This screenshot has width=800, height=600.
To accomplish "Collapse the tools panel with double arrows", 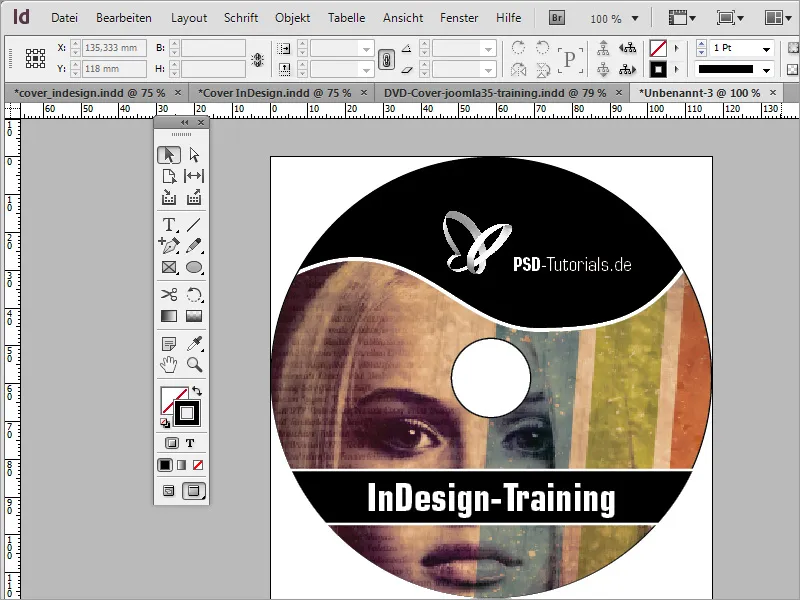I will [184, 122].
